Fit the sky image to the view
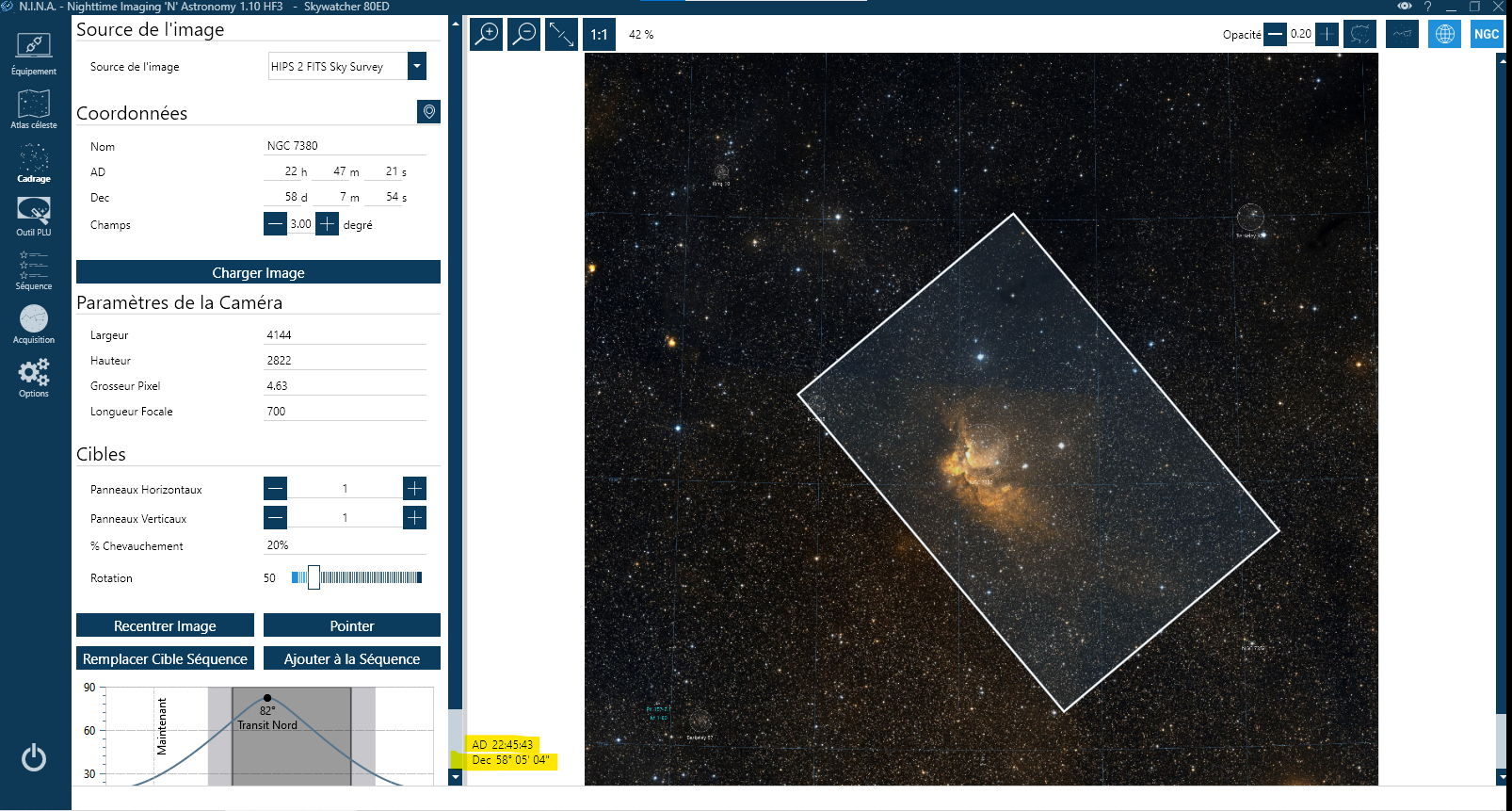 tap(562, 35)
